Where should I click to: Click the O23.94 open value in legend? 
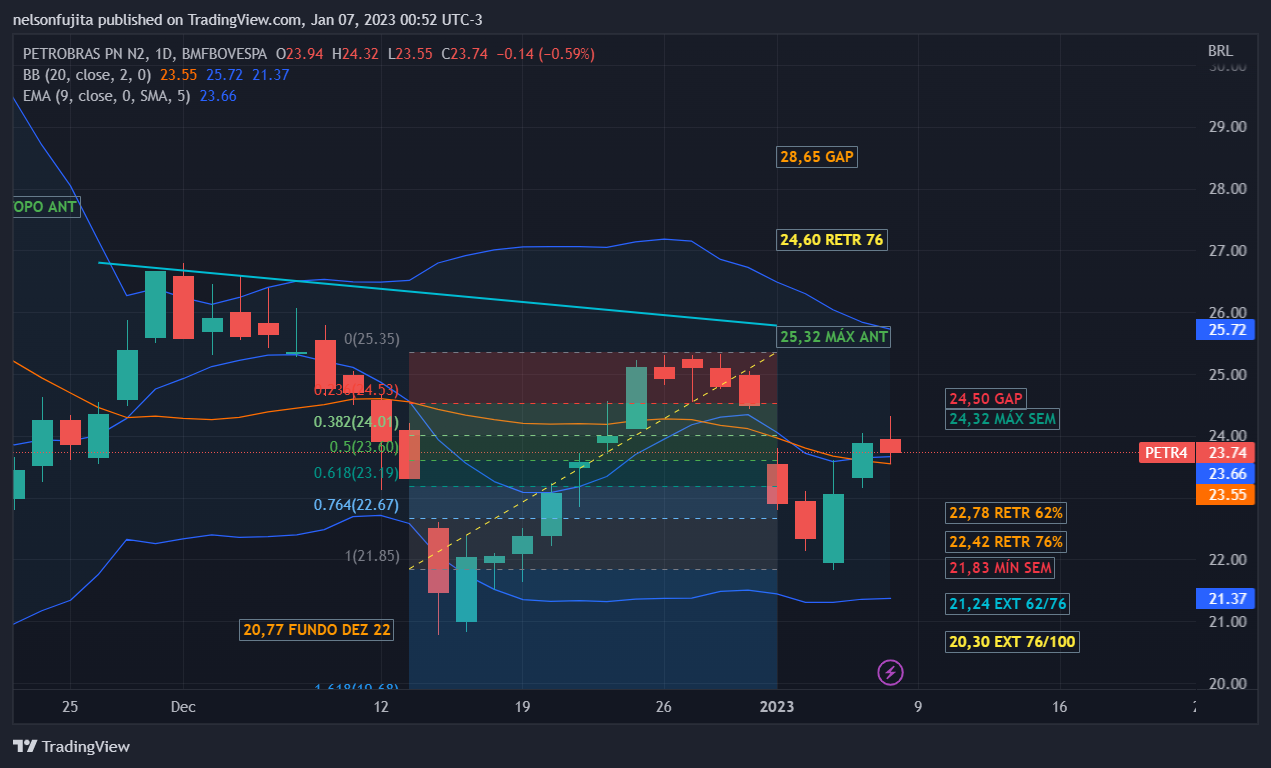(x=299, y=54)
